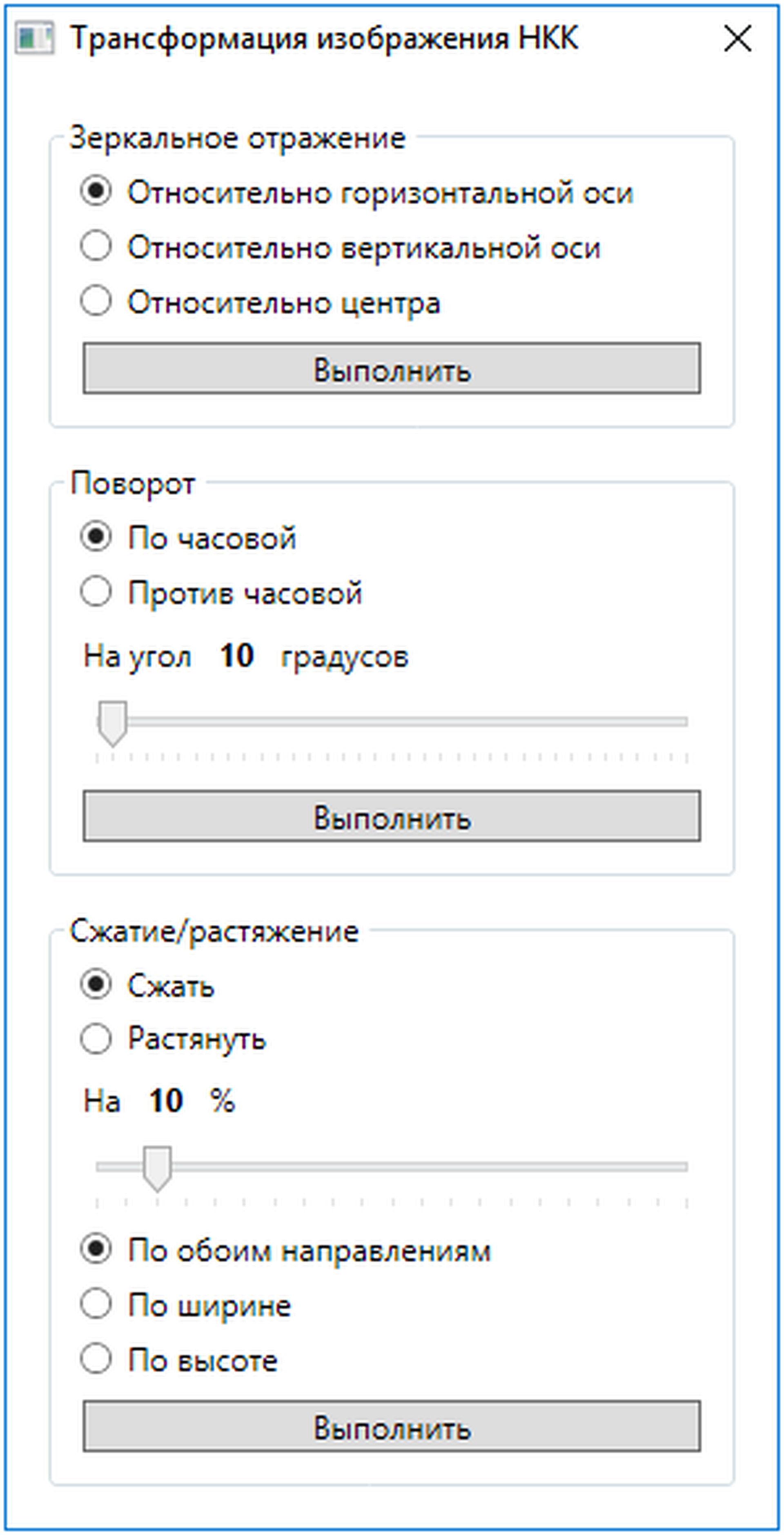784x1535 pixels.
Task: Select the Сжать radio button
Action: click(x=96, y=984)
